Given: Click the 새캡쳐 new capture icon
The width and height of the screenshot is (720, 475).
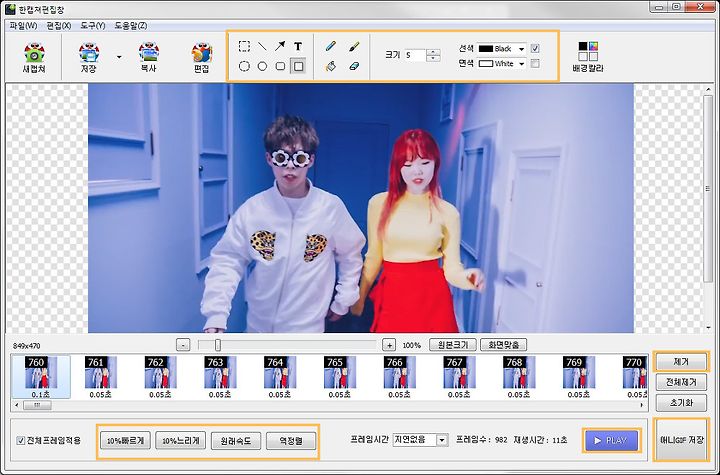Looking at the screenshot, I should tap(34, 57).
